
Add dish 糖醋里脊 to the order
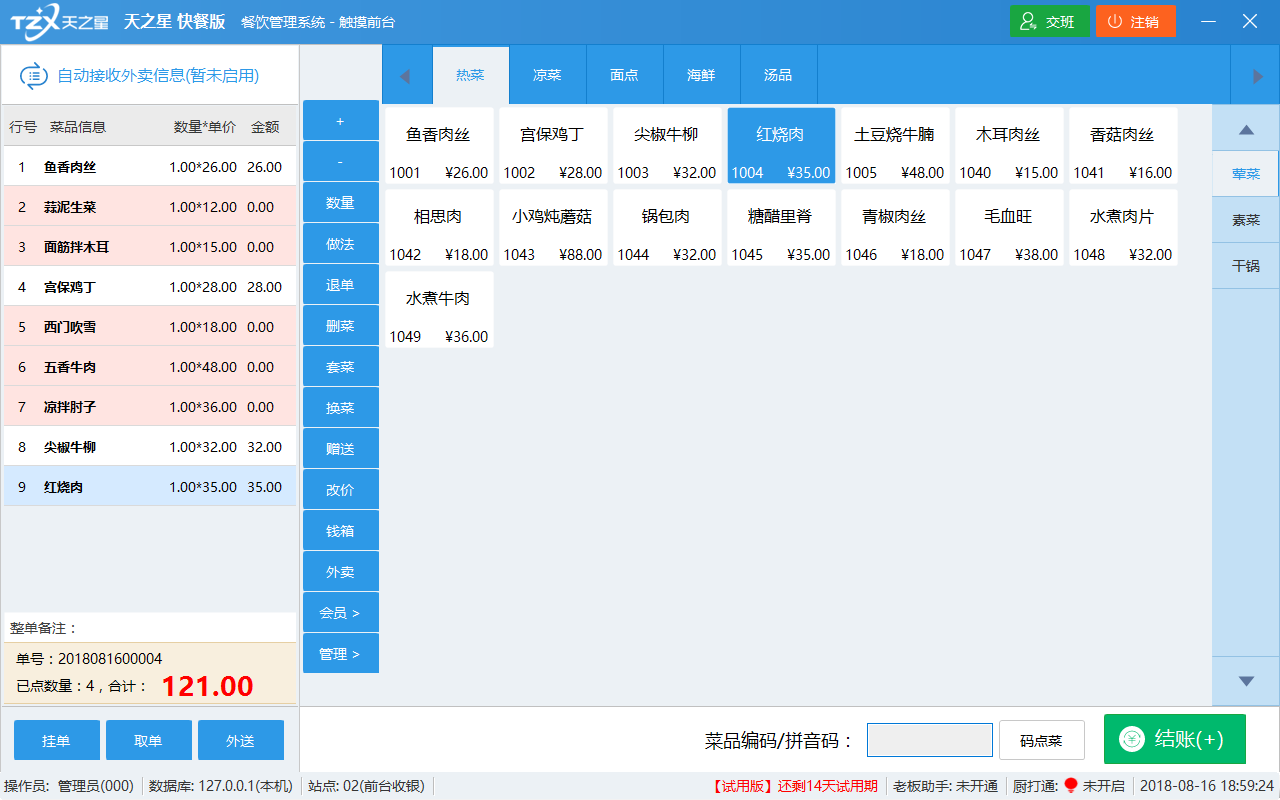[x=781, y=228]
